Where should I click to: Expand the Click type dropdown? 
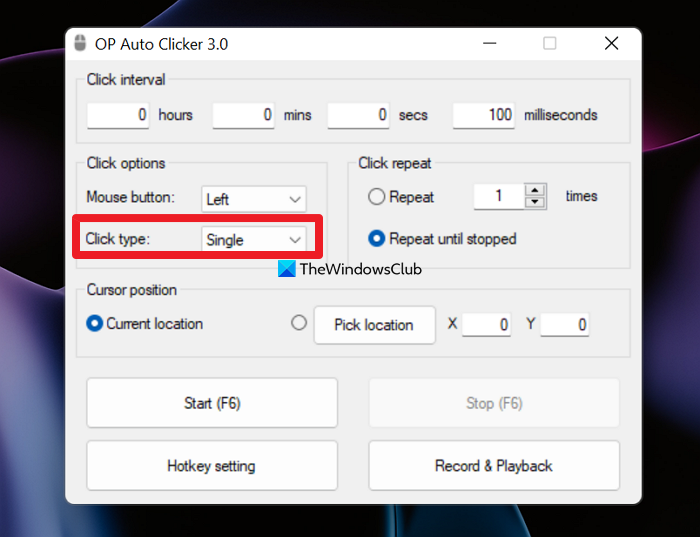click(254, 239)
